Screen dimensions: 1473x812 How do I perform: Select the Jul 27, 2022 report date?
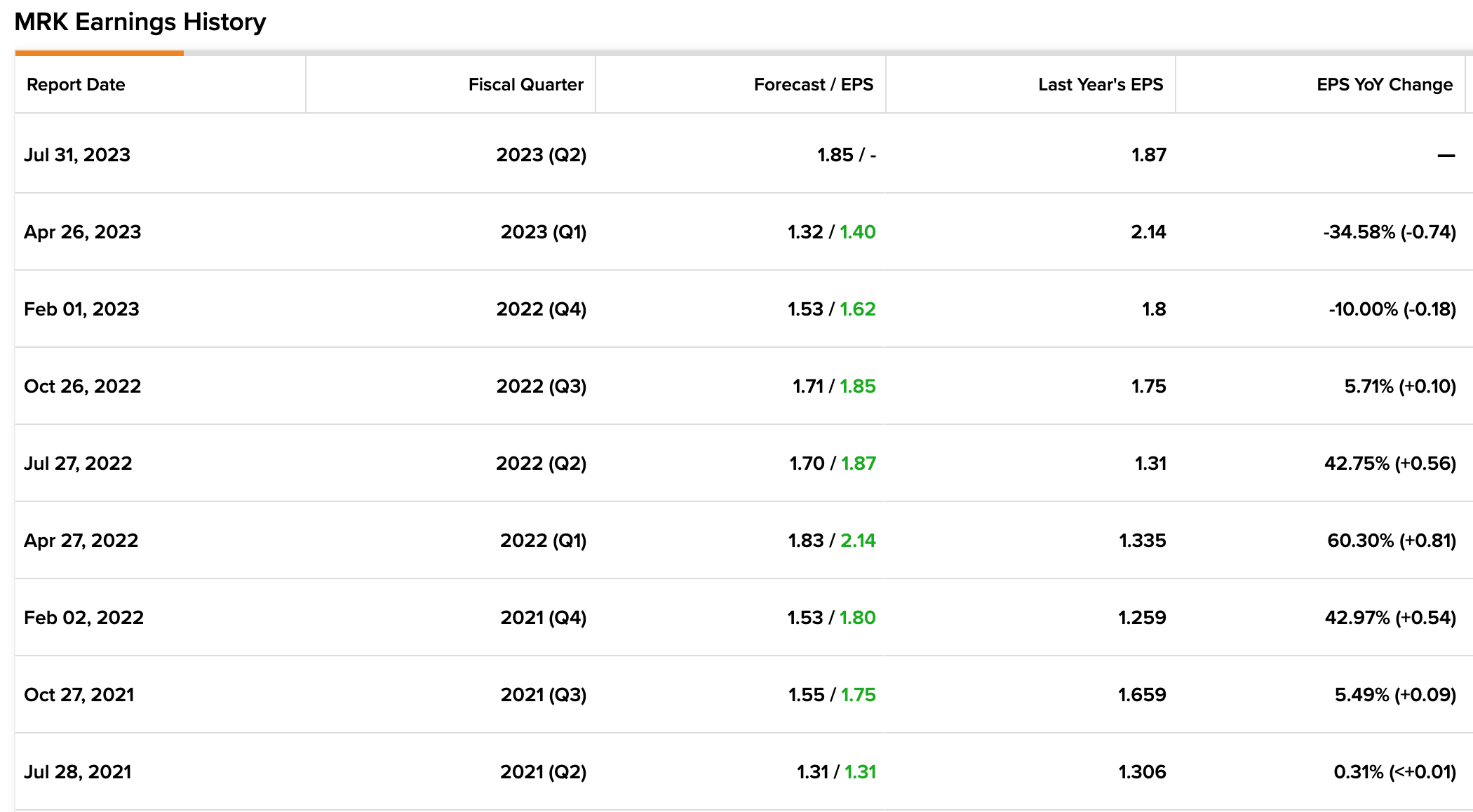tap(78, 463)
